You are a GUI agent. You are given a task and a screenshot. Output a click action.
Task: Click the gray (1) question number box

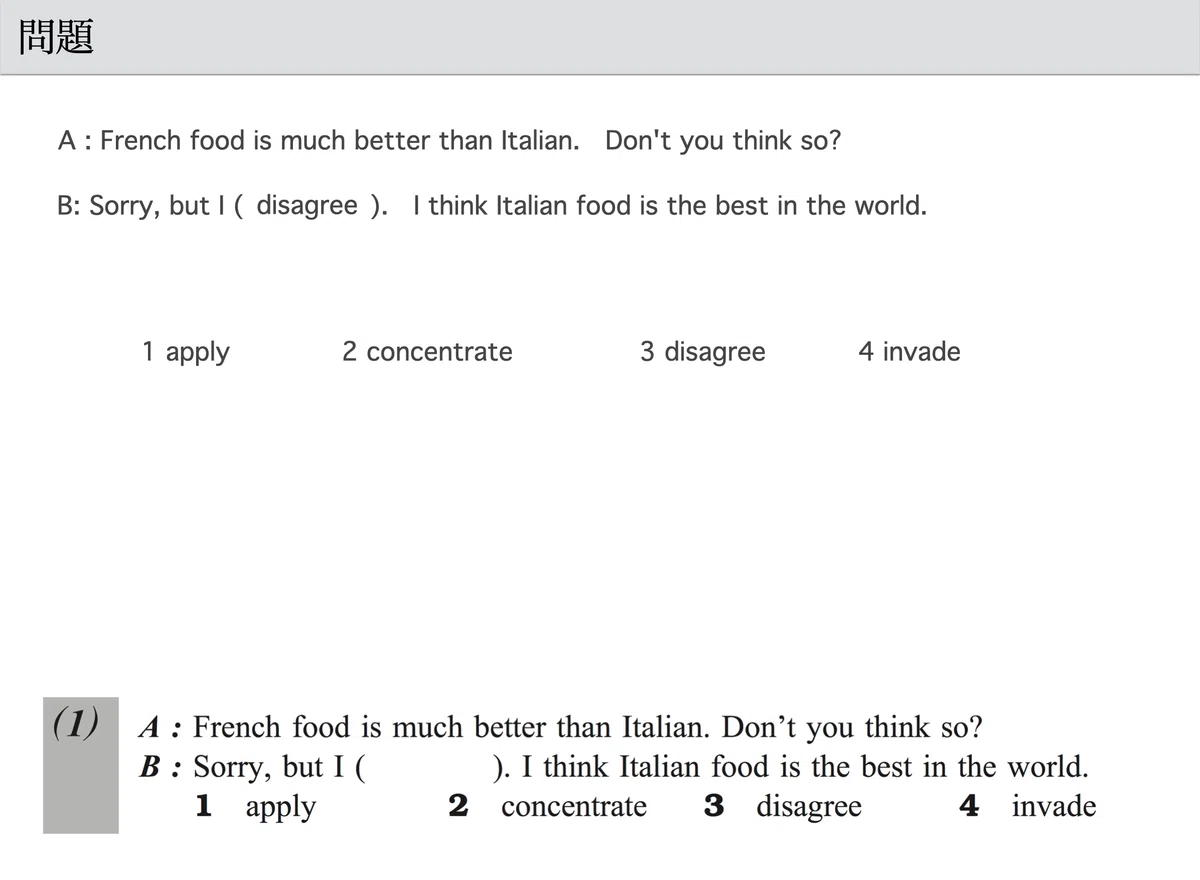(80, 765)
